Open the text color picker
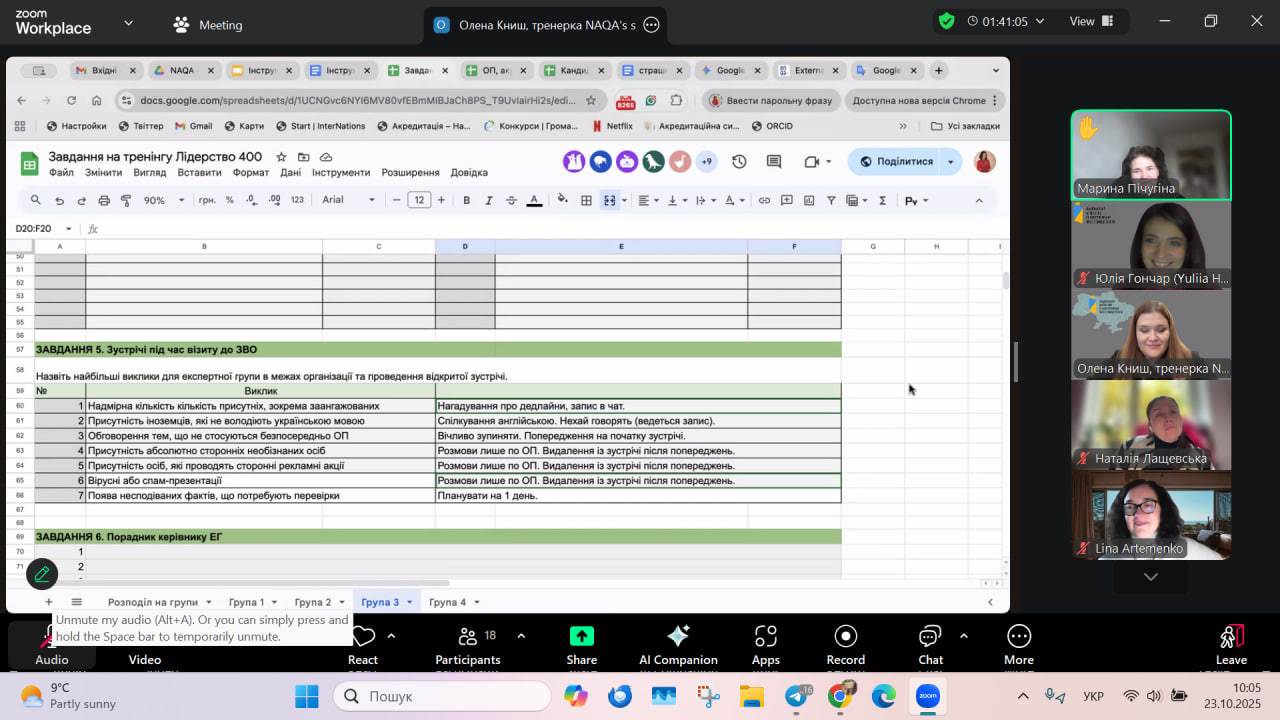 pos(534,200)
